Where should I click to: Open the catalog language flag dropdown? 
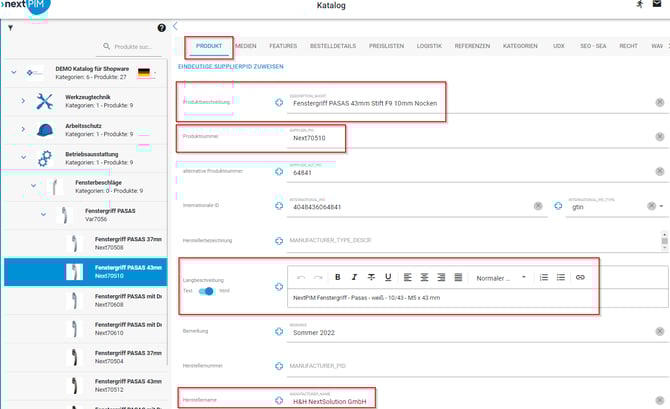coord(147,73)
